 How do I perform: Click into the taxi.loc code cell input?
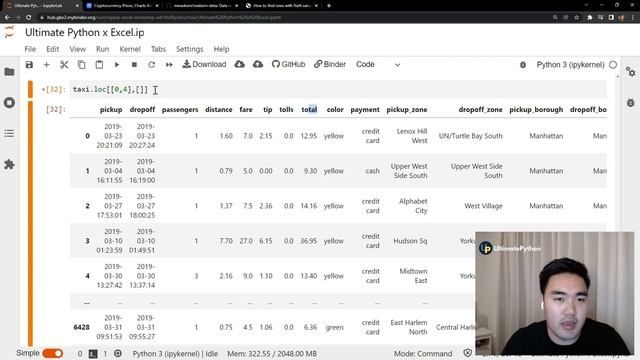point(338,89)
